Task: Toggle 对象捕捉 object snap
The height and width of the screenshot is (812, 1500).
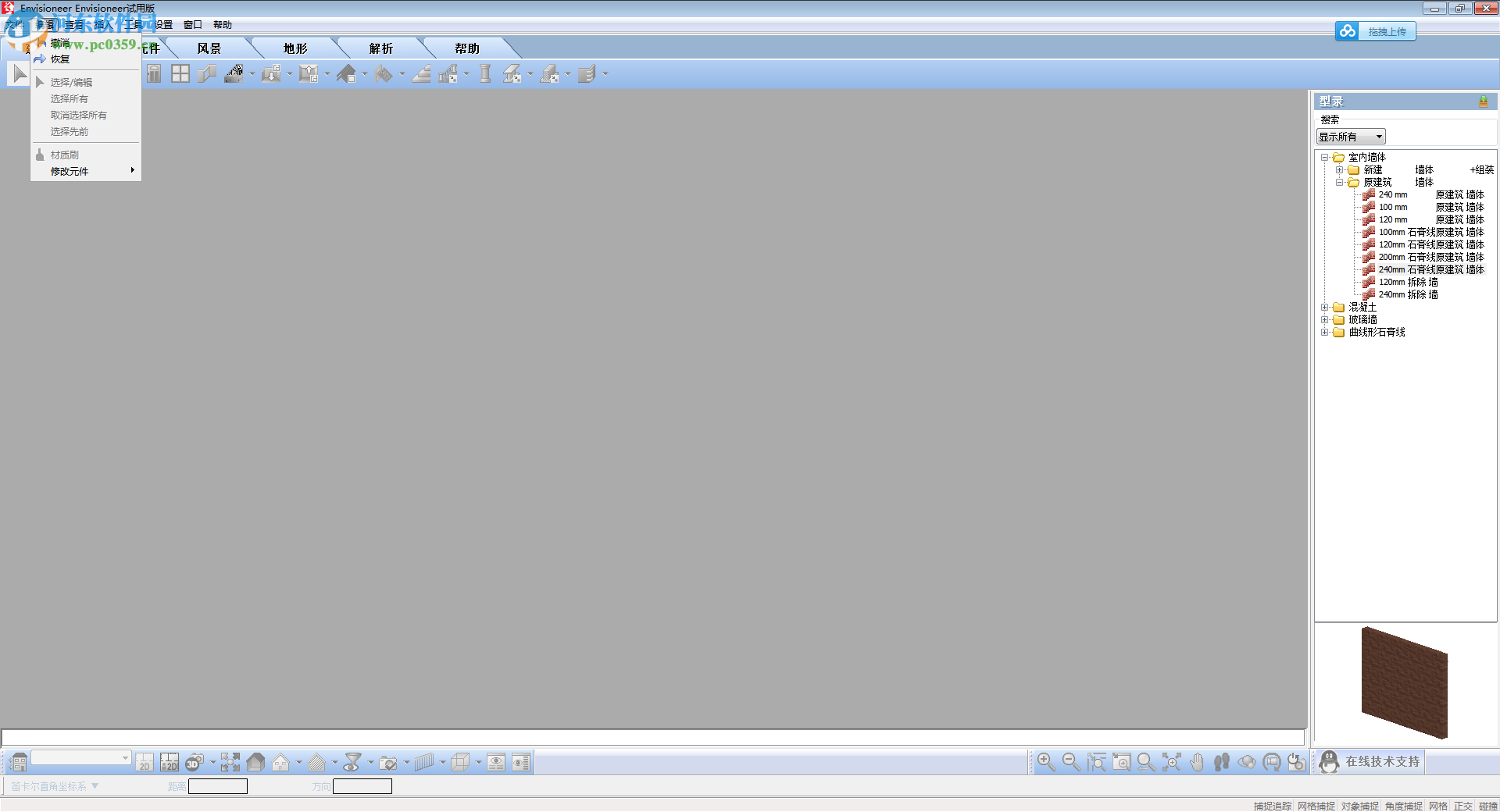Action: click(x=1360, y=806)
